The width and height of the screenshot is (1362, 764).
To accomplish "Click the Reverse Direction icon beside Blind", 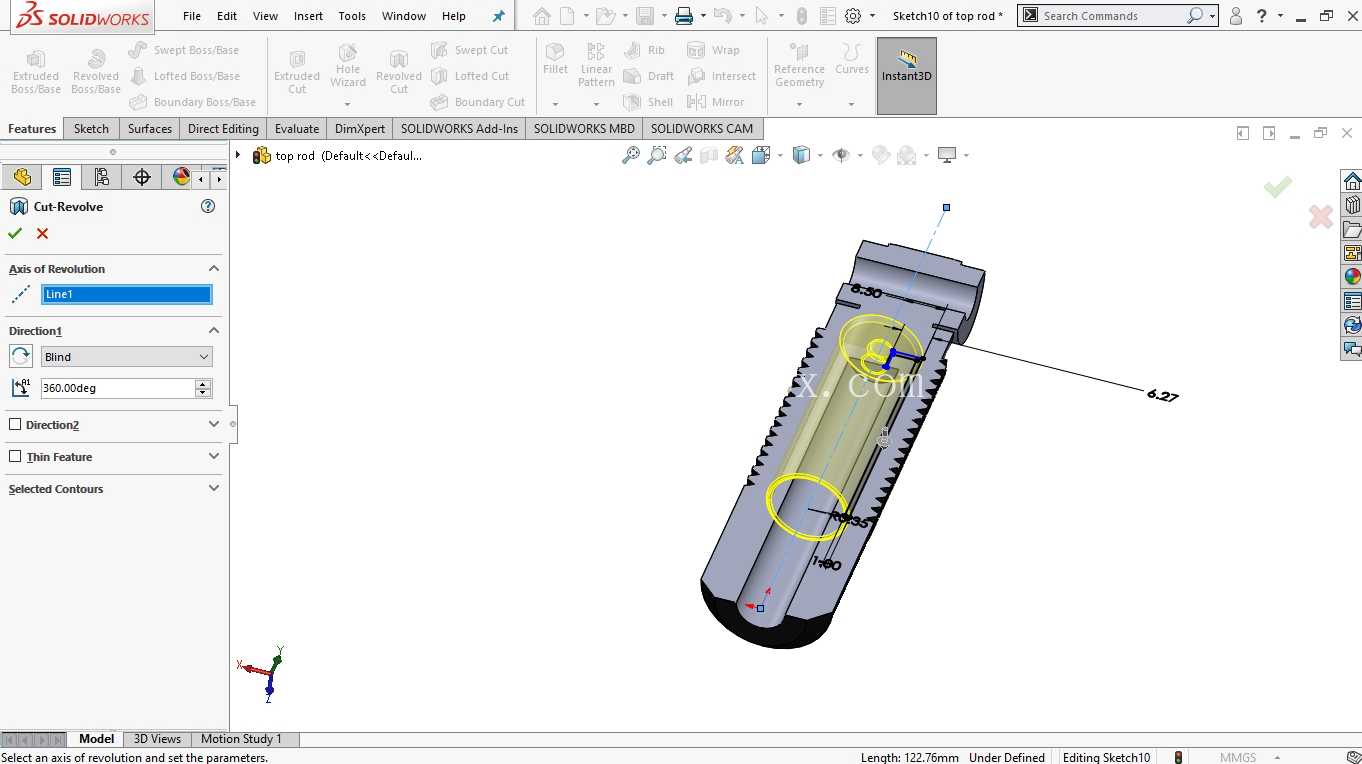I will click(x=20, y=356).
